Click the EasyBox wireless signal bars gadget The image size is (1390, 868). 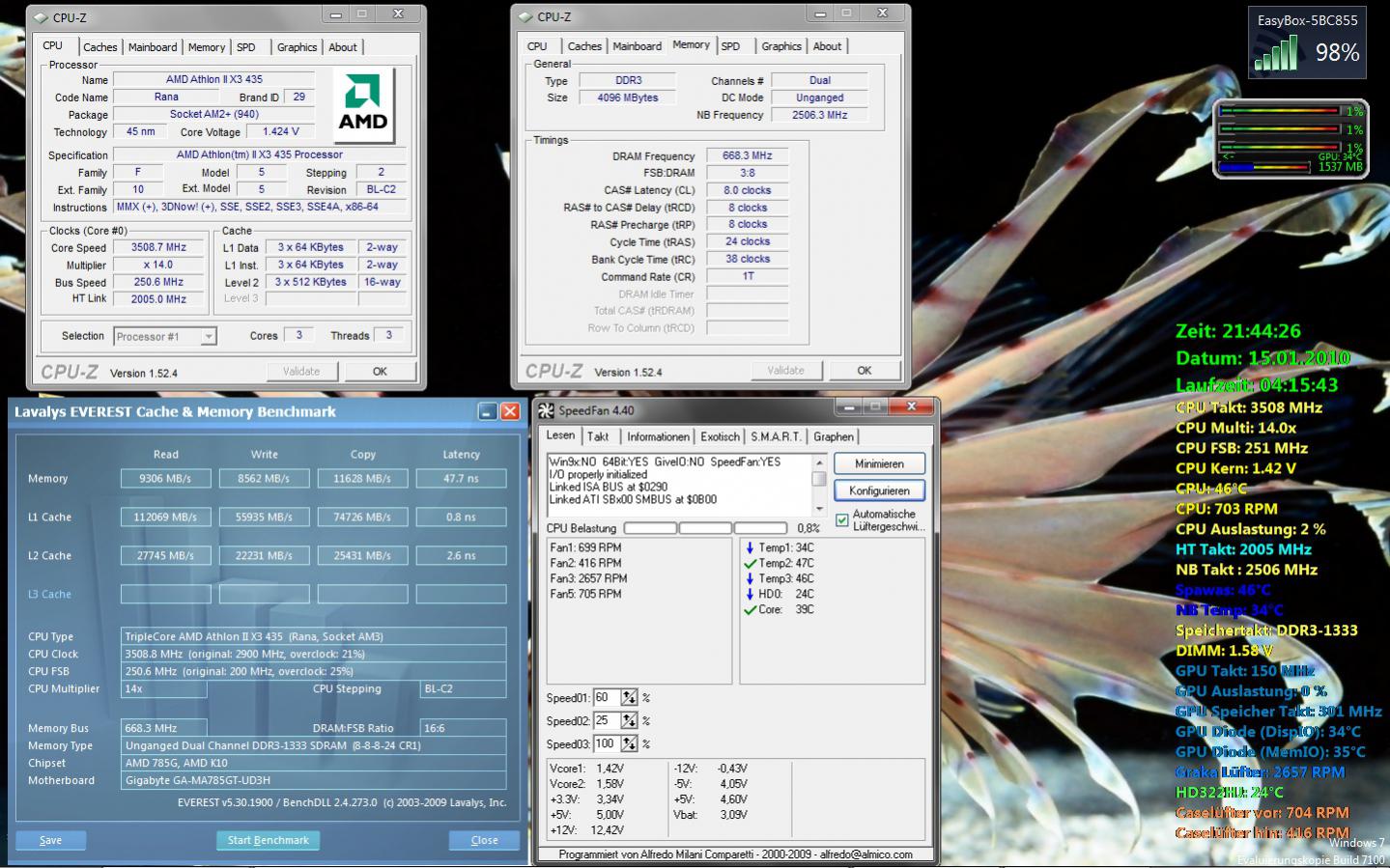pyautogui.click(x=1276, y=54)
